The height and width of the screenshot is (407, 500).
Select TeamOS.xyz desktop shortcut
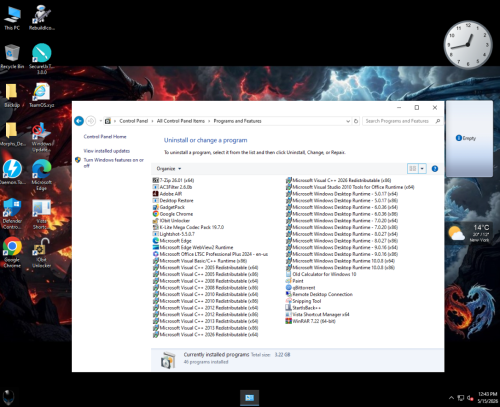point(41,95)
